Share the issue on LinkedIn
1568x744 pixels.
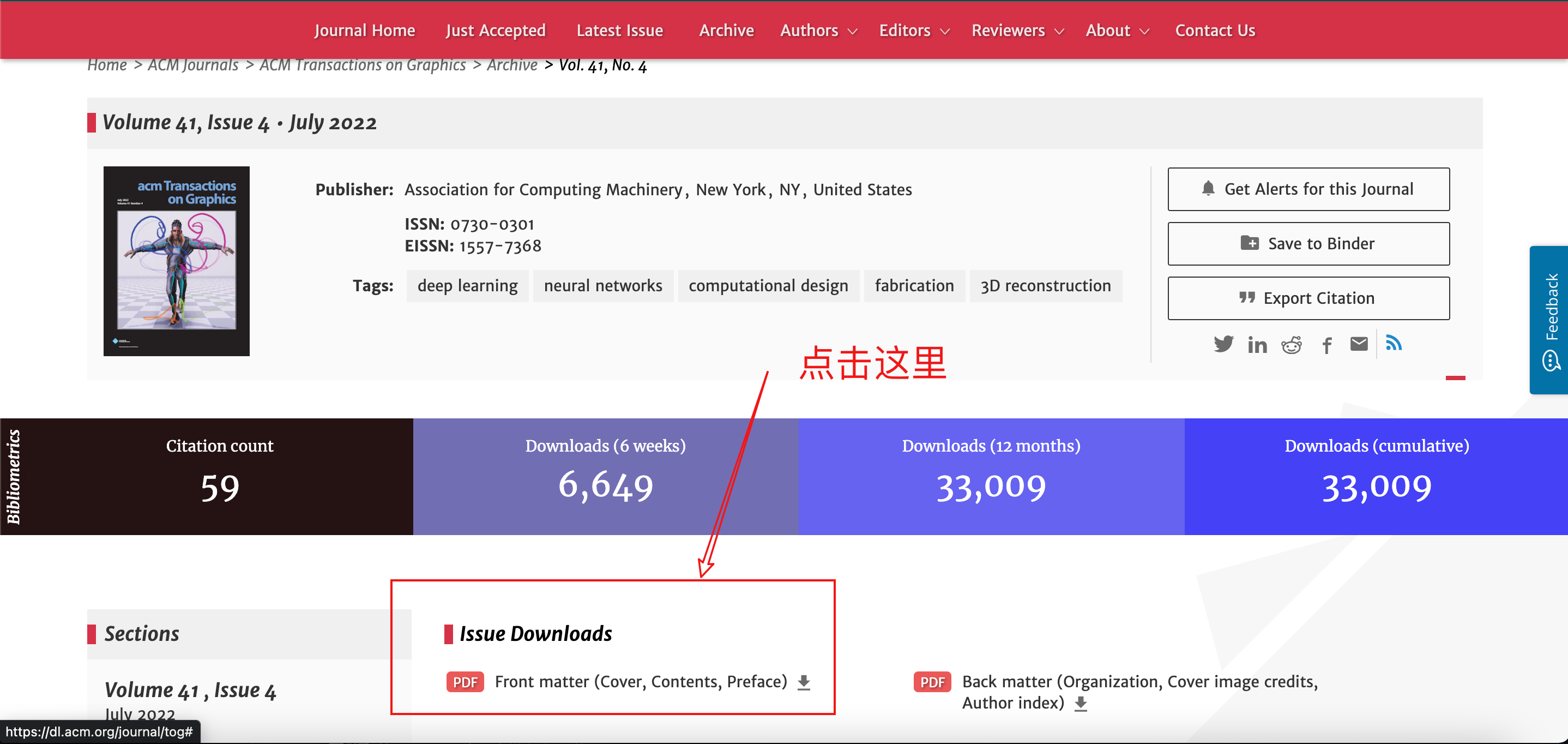pyautogui.click(x=1257, y=345)
